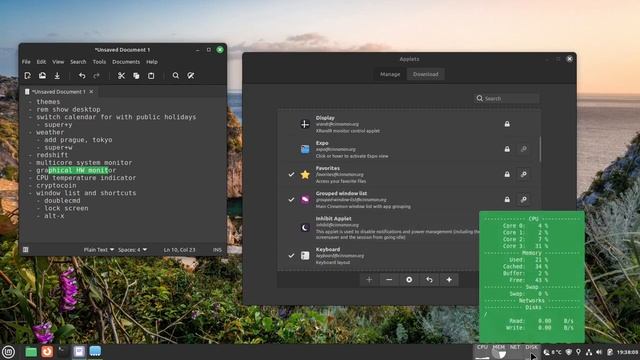Select the Expo applet row
The height and width of the screenshot is (360, 640).
click(409, 149)
